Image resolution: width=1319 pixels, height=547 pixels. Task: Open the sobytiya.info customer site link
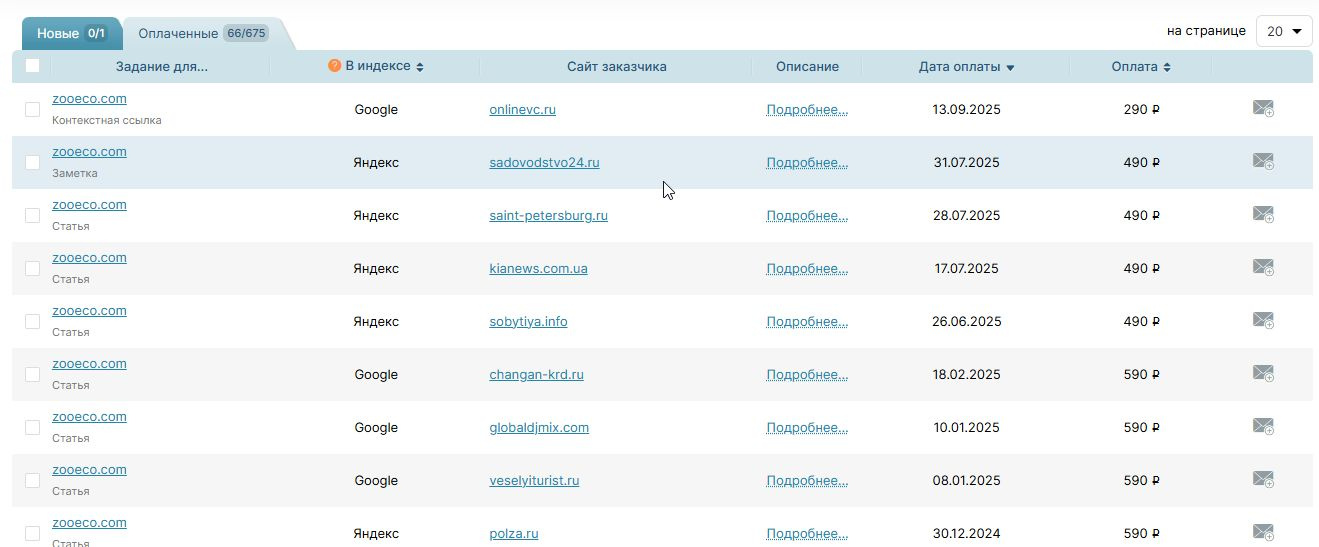[528, 321]
